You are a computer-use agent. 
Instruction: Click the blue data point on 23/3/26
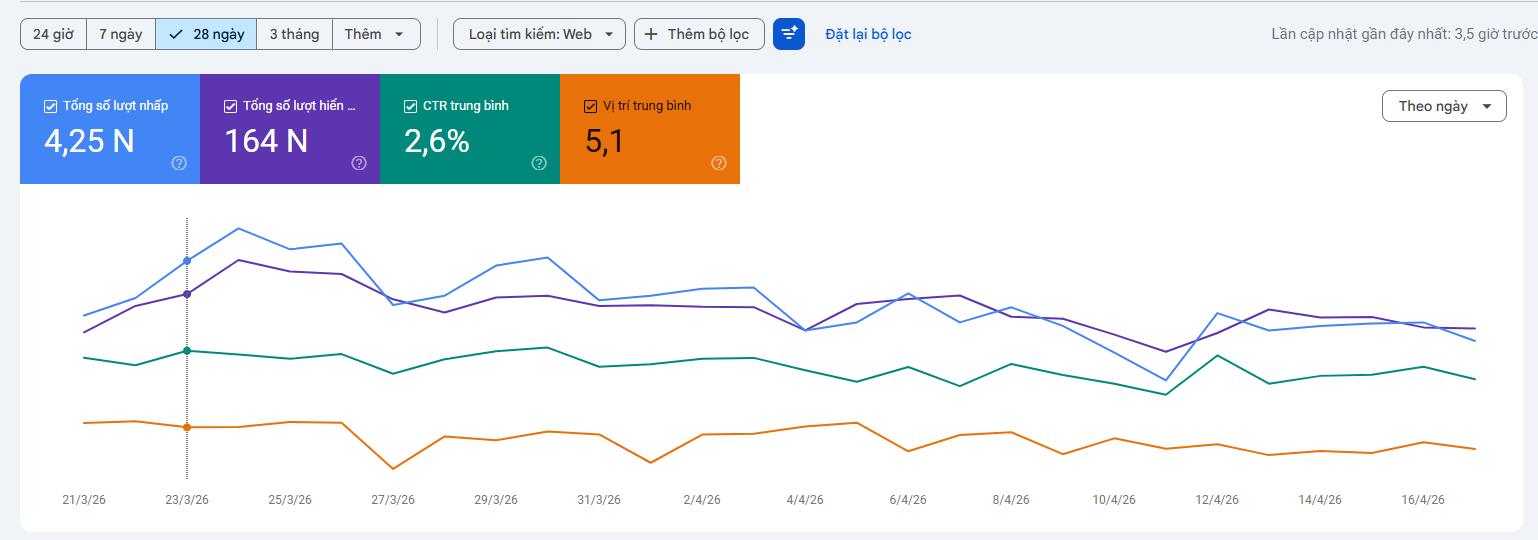coord(187,261)
